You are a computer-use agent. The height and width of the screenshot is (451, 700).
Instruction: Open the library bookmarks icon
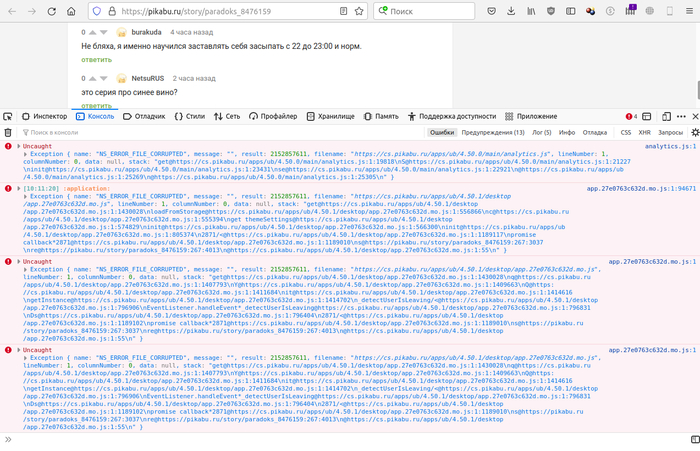(x=531, y=11)
